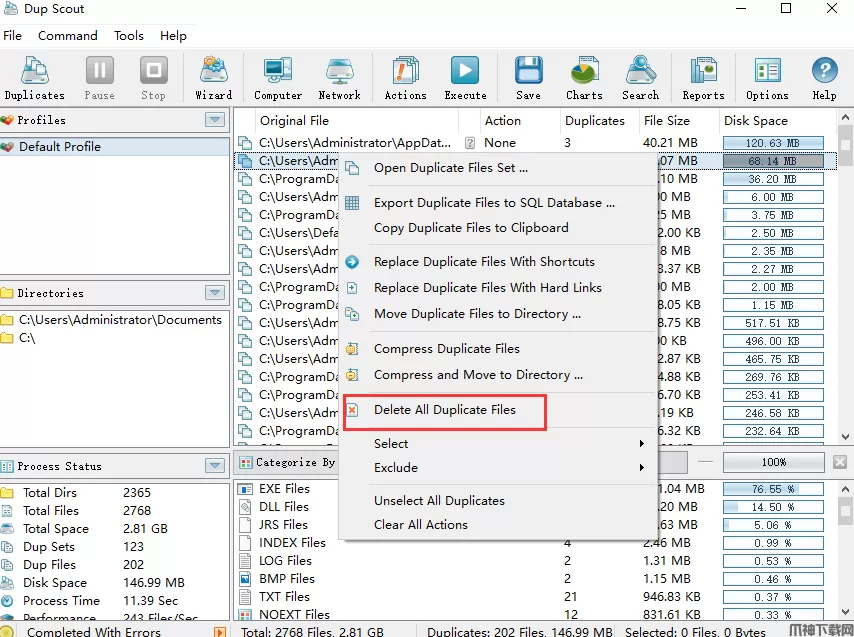Viewport: 854px width, 637px height.
Task: Click the Computer toolbar icon
Action: tap(278, 78)
